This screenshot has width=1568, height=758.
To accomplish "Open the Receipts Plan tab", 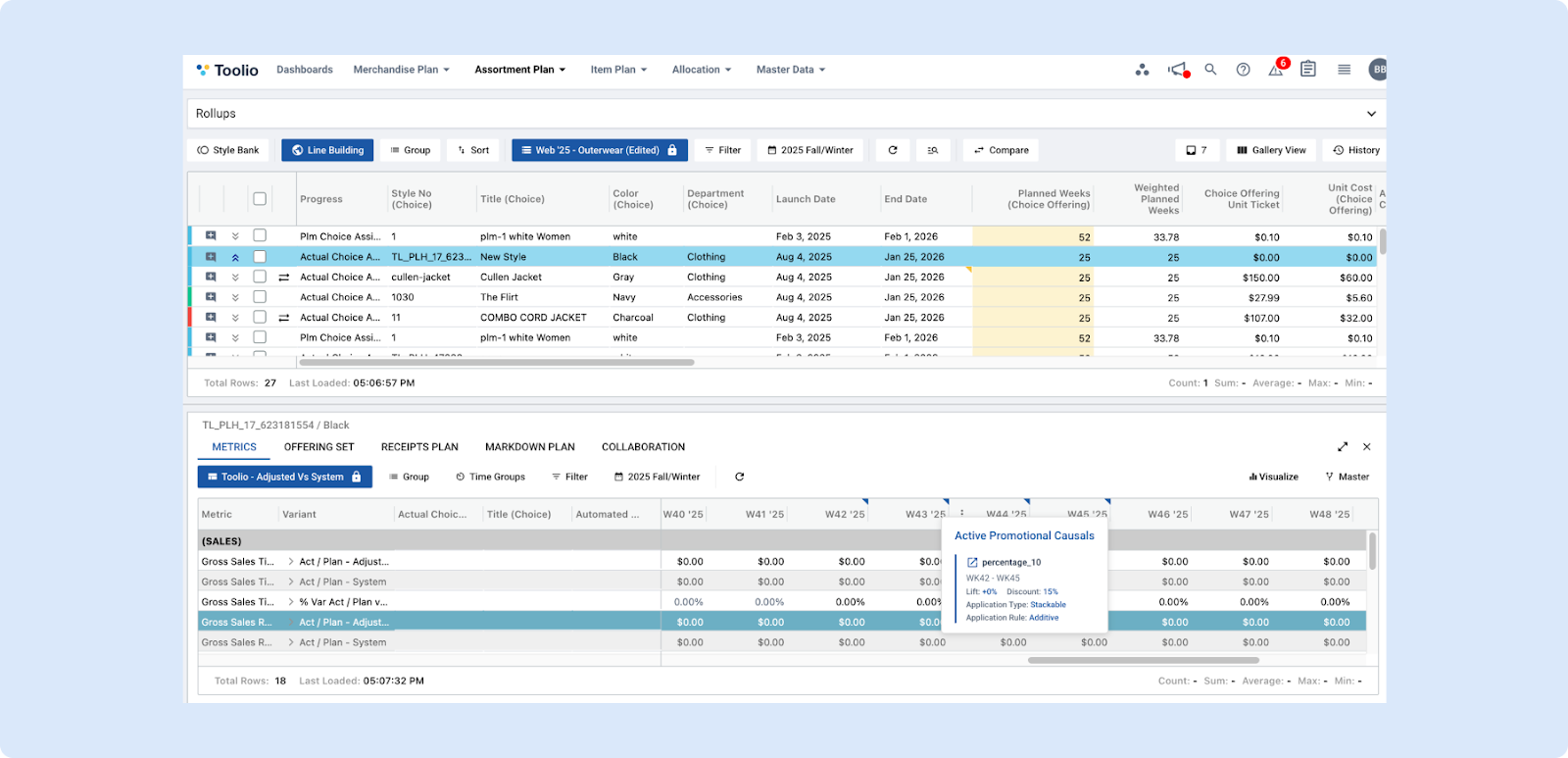I will (419, 447).
